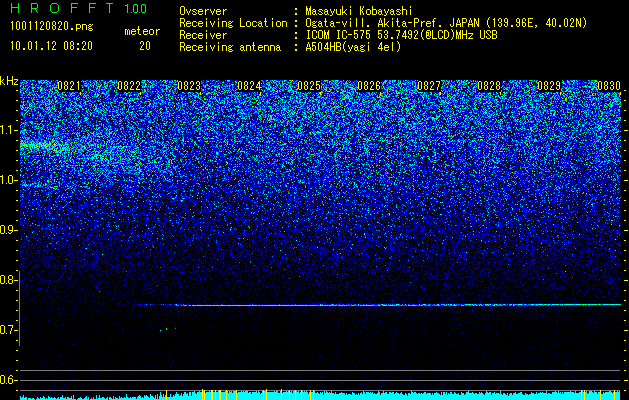Select the version number 1.0.0

point(136,8)
